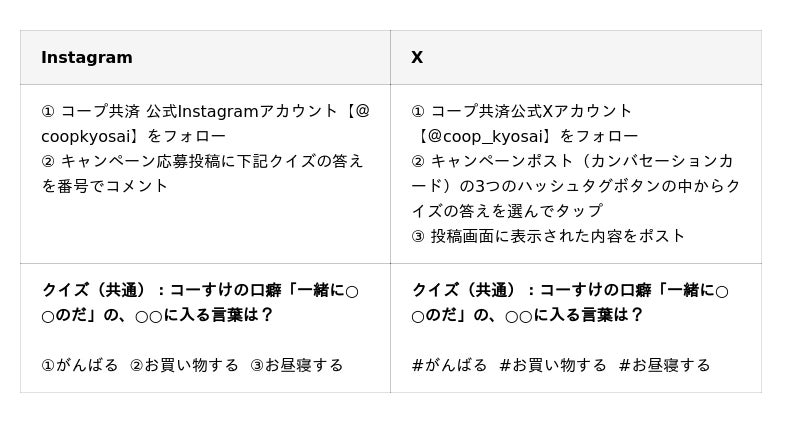
Task: Click the Instagram quiz question heading
Action: pos(200,303)
